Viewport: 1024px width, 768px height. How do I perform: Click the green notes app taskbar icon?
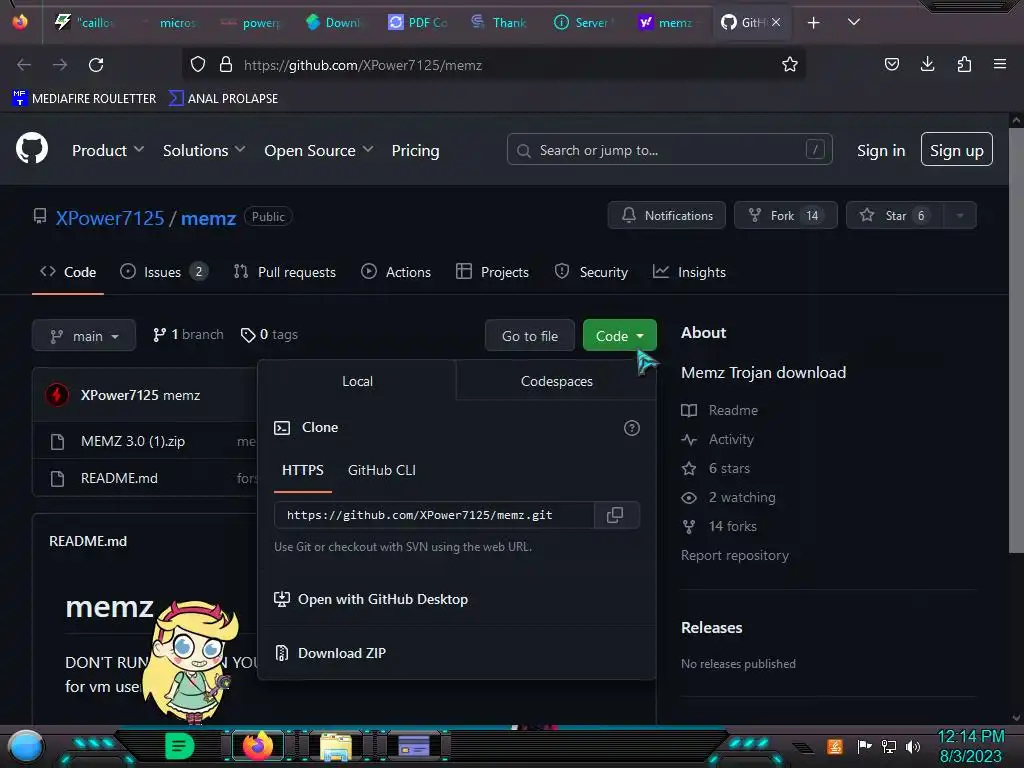point(179,746)
